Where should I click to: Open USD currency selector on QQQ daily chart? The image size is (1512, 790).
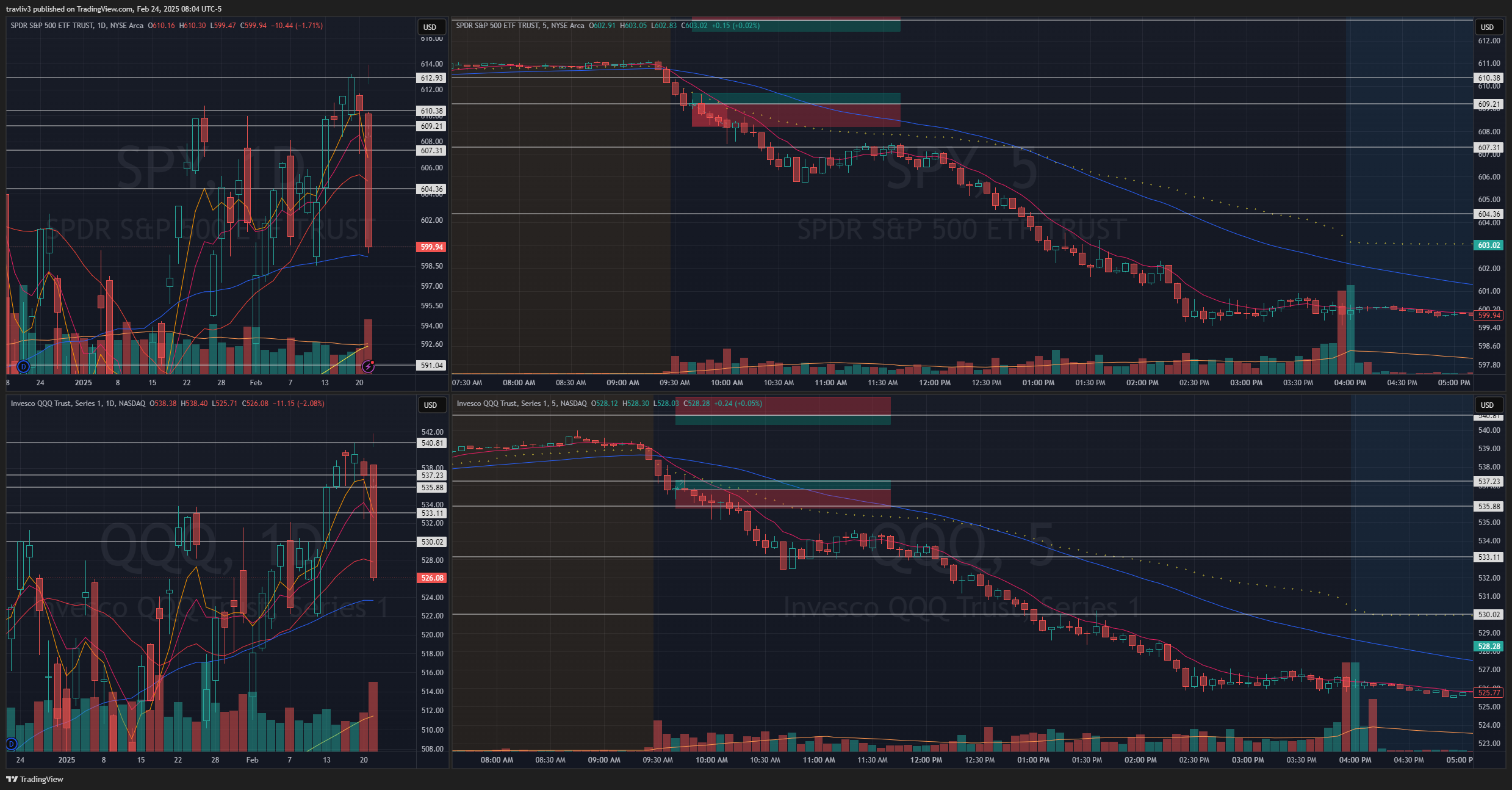[430, 405]
